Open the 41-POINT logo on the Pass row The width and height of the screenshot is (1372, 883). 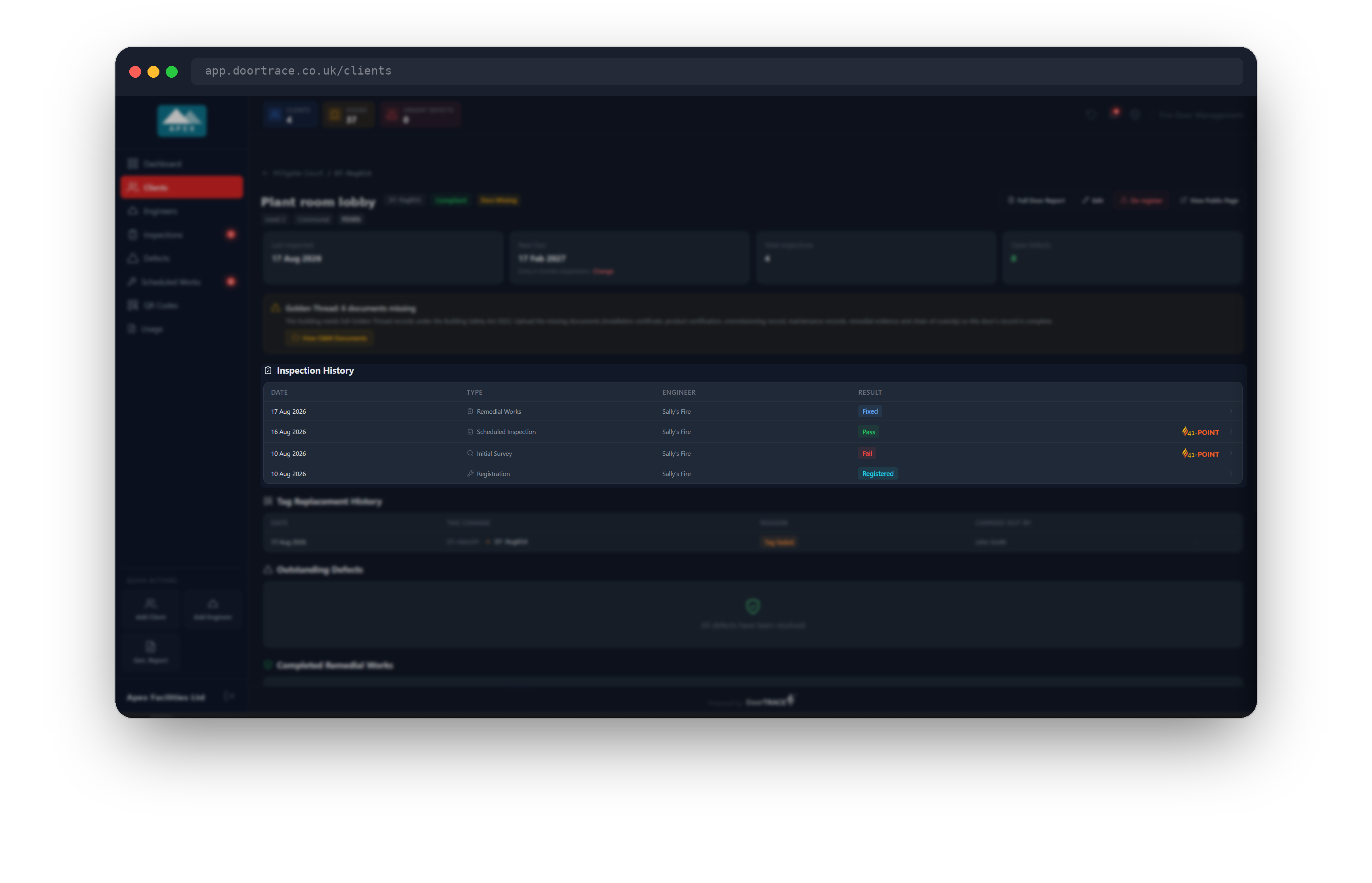click(1200, 432)
